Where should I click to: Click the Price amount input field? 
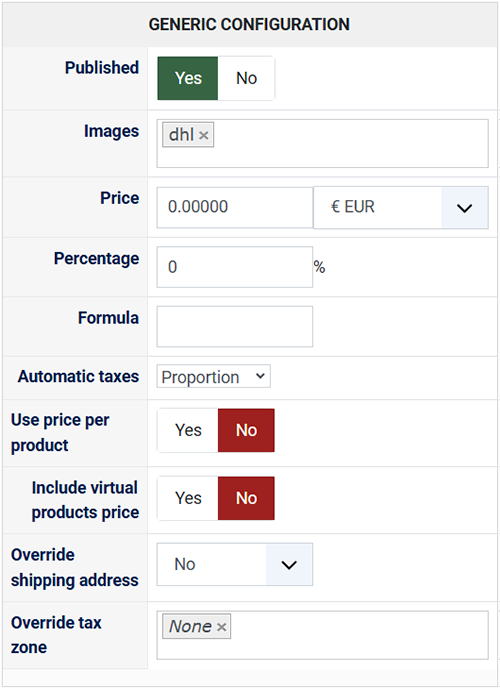click(x=235, y=208)
